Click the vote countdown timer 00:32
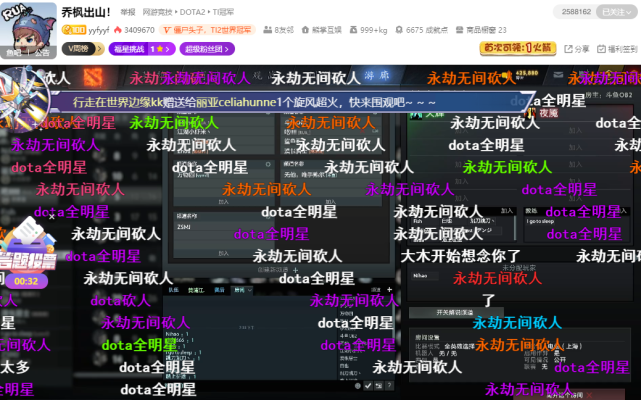Screen dimensions: 641x400 tap(26, 281)
